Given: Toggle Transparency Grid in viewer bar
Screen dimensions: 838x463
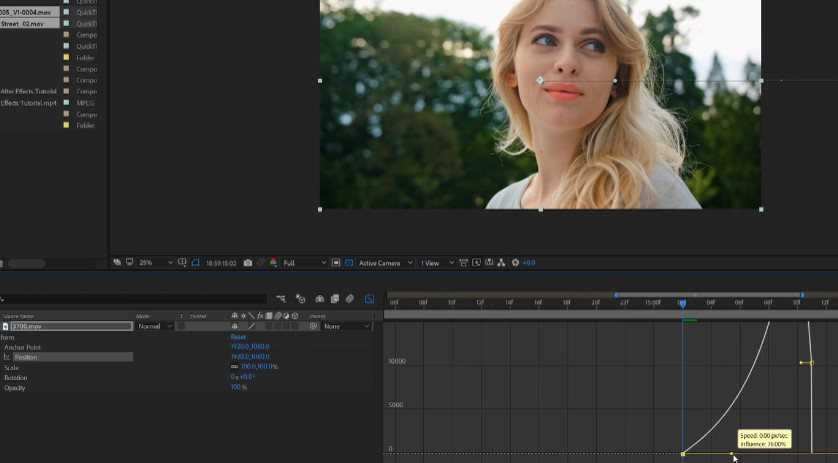Looking at the screenshot, I should (x=350, y=263).
